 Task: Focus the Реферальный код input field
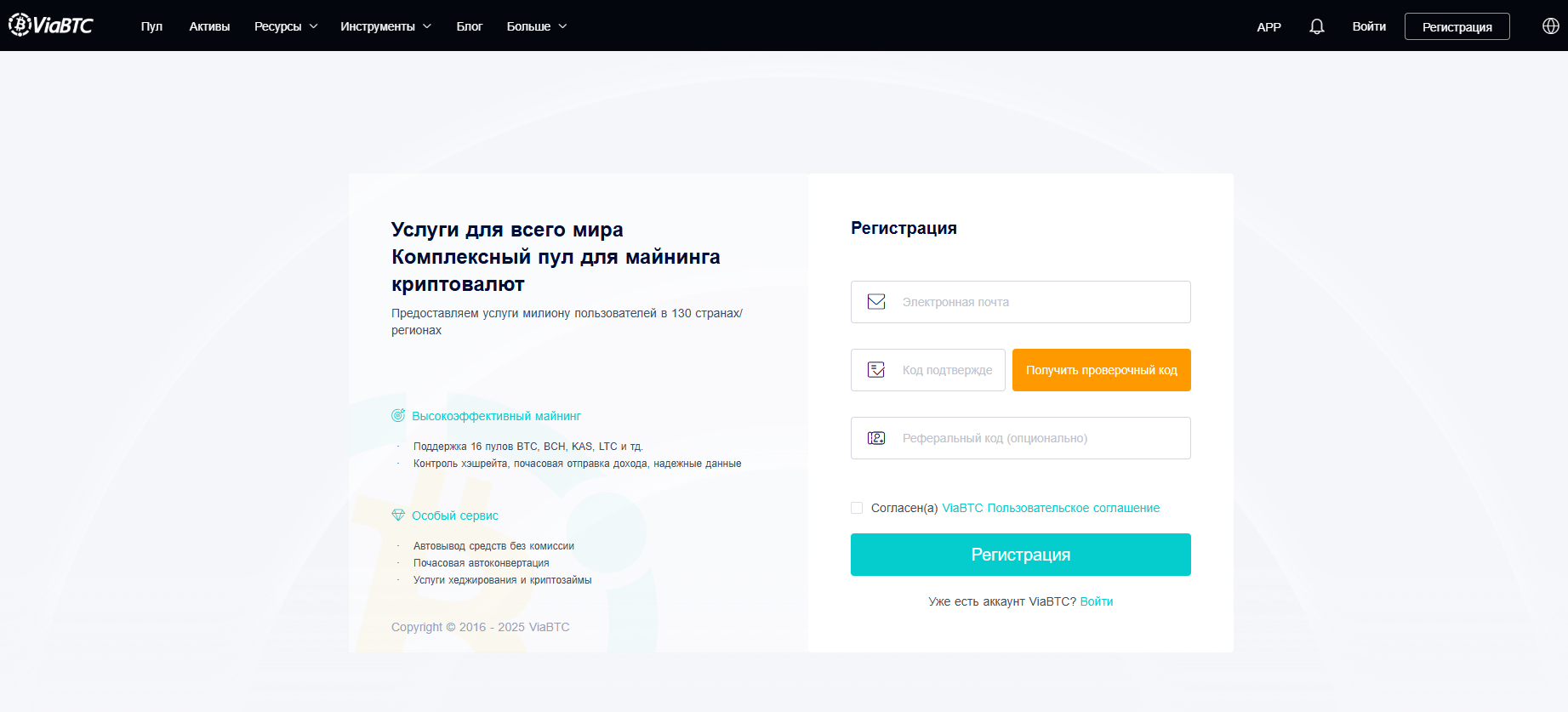pyautogui.click(x=1021, y=438)
